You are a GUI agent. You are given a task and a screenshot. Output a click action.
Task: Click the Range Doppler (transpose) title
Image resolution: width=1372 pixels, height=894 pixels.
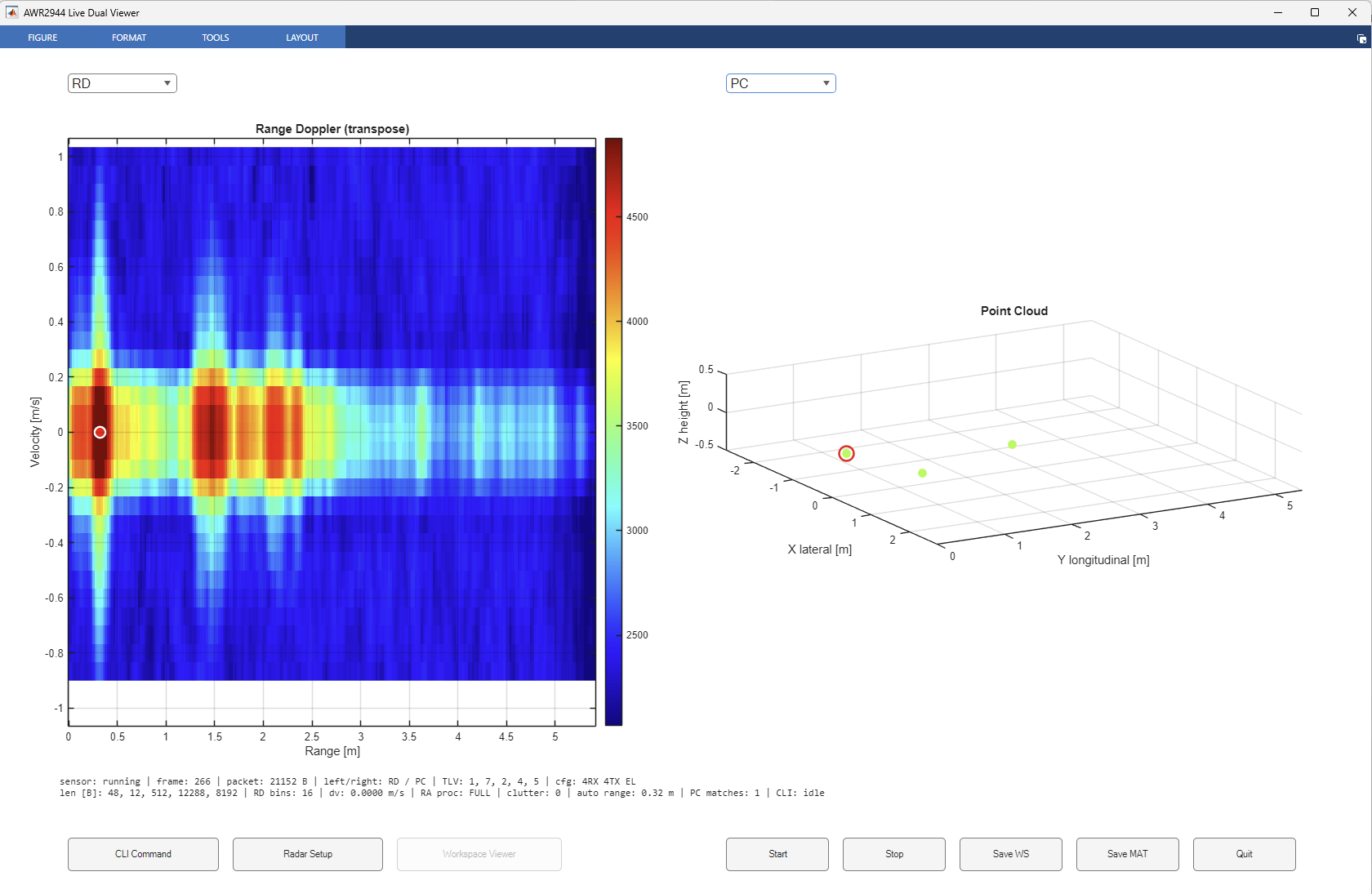[332, 129]
